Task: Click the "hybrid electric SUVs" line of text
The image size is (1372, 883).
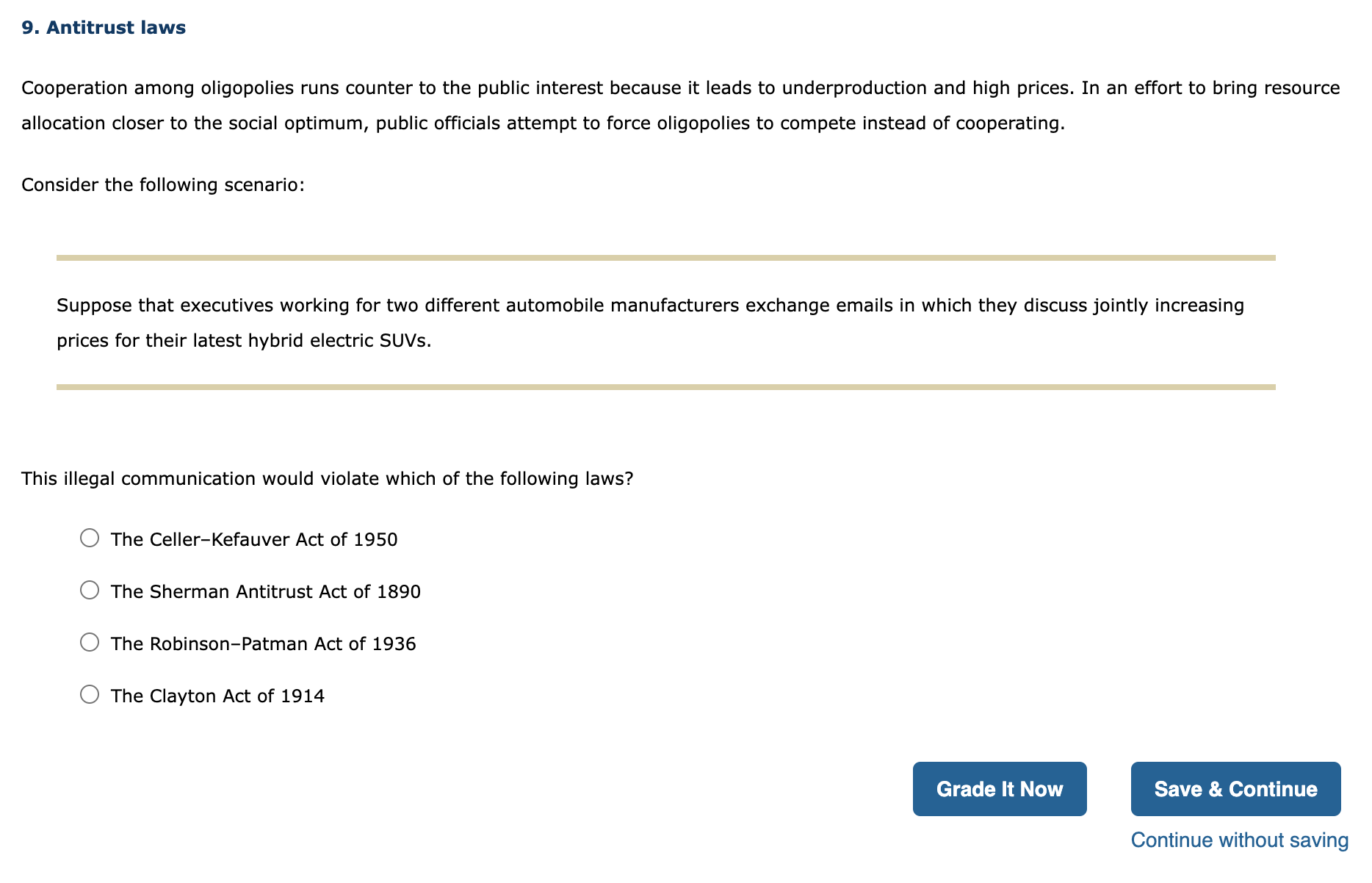Action: 245,340
